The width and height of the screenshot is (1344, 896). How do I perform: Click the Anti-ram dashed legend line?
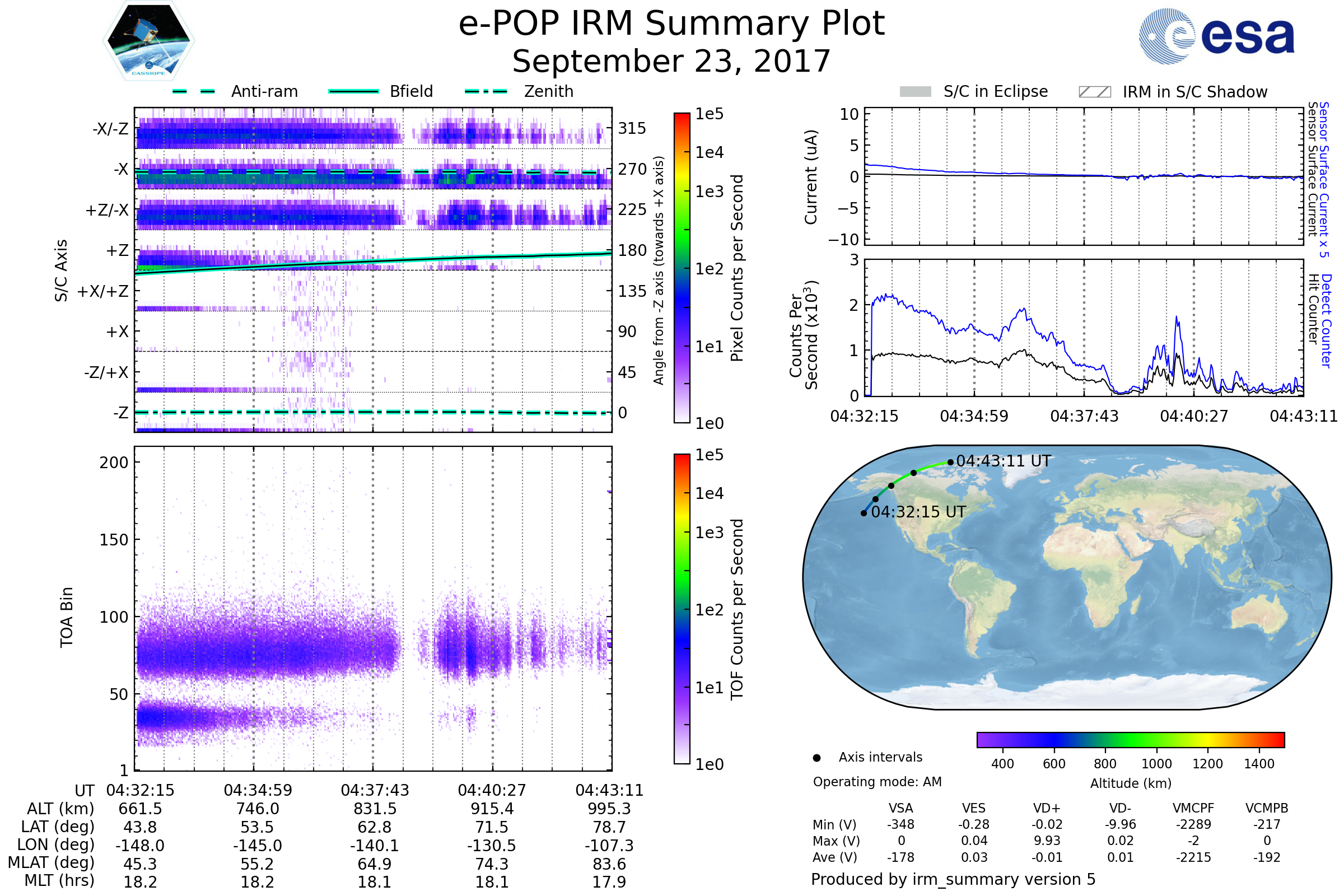[194, 91]
